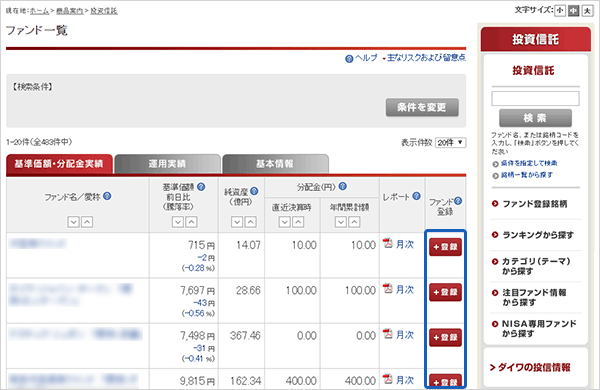This screenshot has height=390, width=600.
Task: Sort 純資産 ascending arrow
Action: coord(251,222)
